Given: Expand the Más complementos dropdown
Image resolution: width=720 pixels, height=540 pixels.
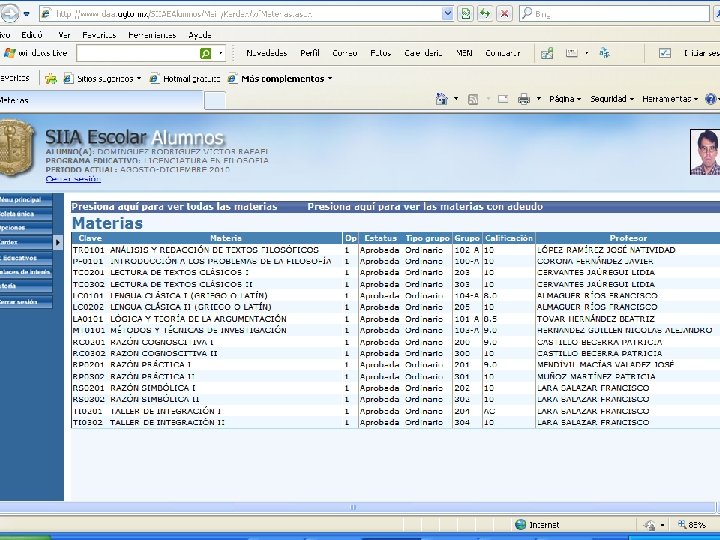Looking at the screenshot, I should pos(330,79).
